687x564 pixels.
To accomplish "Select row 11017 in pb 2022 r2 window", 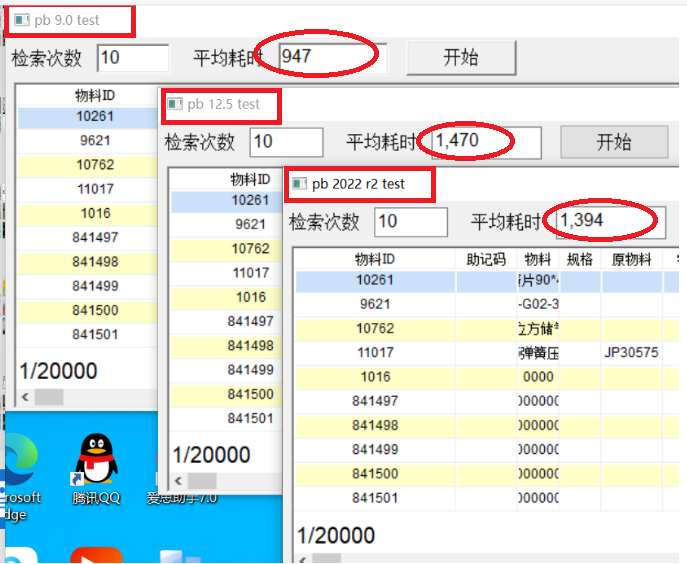I will pyautogui.click(x=486, y=353).
